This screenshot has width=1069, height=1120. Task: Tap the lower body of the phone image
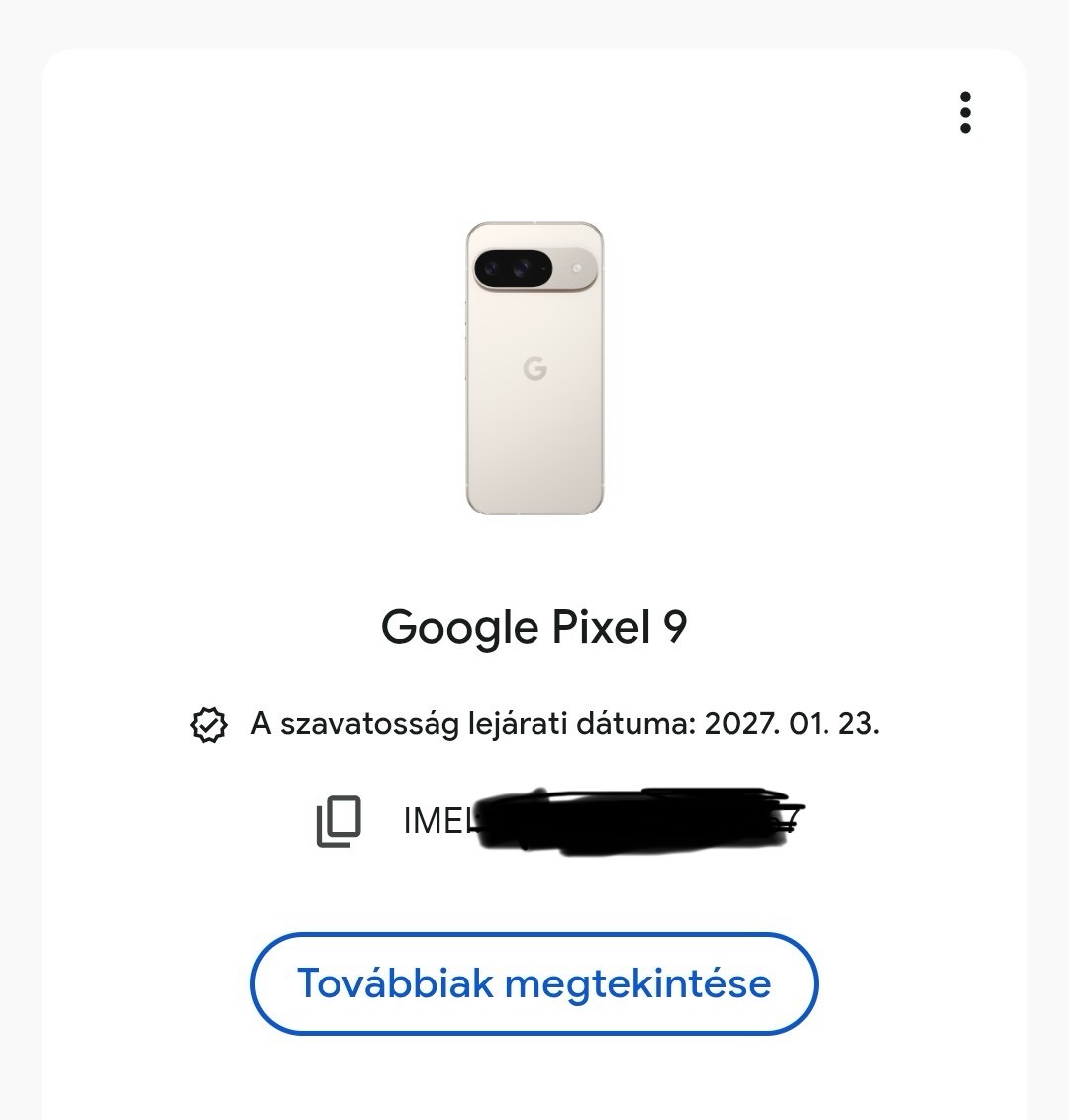click(x=534, y=455)
